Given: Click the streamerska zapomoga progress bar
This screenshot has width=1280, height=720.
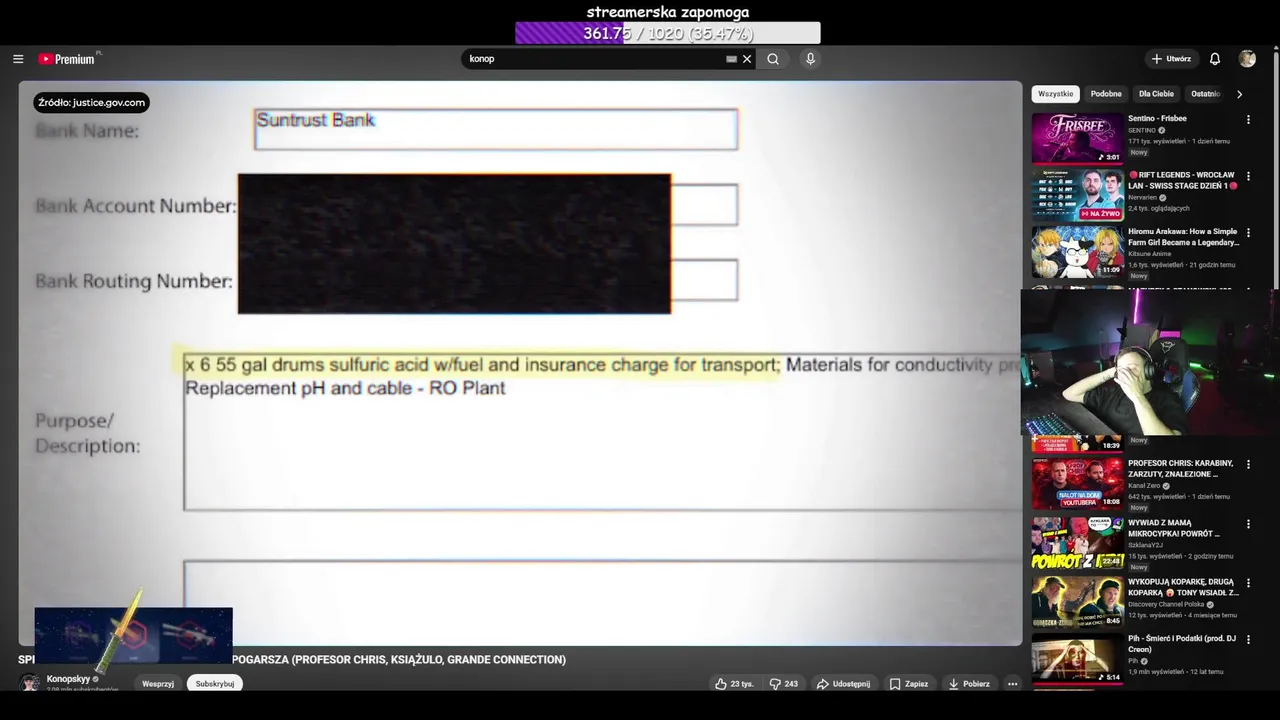Looking at the screenshot, I should pos(668,33).
